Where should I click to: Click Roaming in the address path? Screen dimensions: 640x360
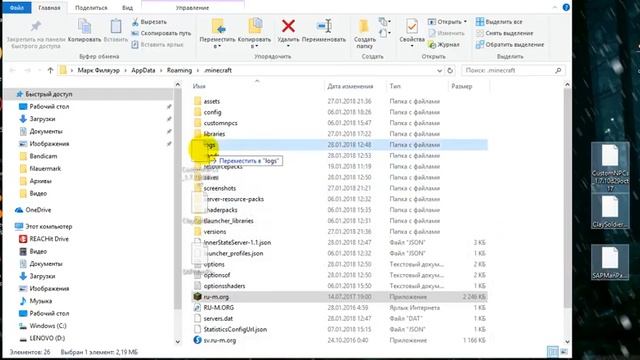click(x=179, y=70)
